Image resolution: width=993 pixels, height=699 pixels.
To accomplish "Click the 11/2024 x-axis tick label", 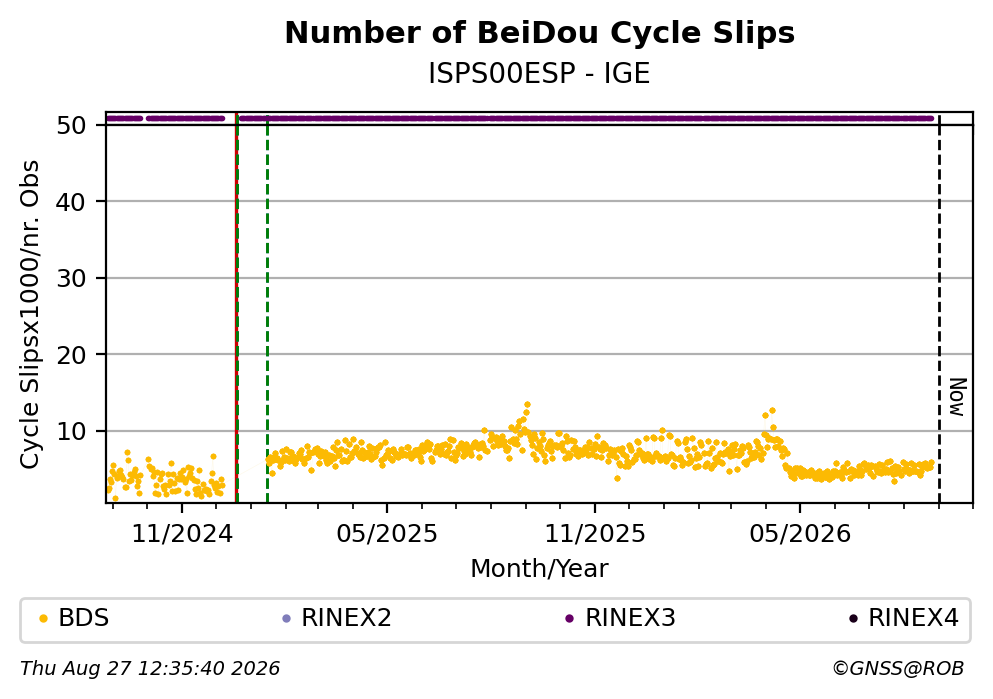I will [x=182, y=534].
